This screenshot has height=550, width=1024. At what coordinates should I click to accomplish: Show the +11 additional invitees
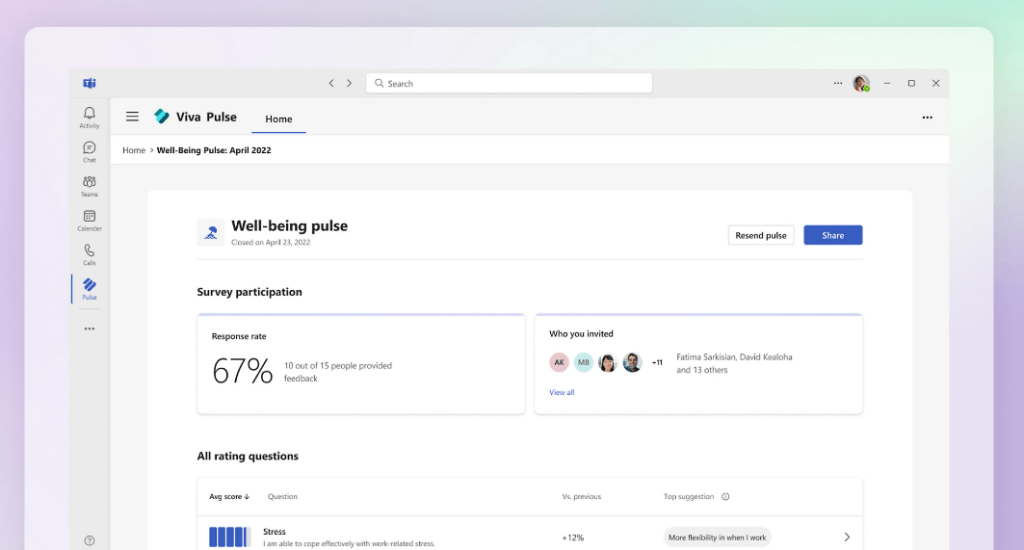(657, 362)
